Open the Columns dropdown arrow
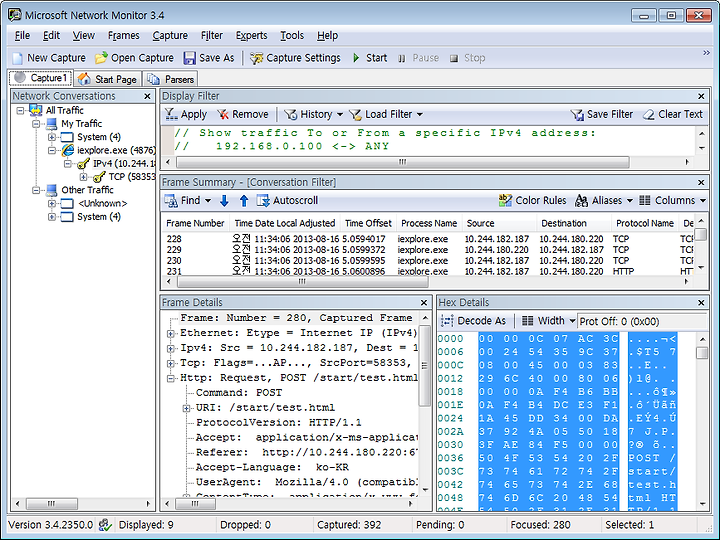This screenshot has width=720, height=540. click(x=703, y=201)
